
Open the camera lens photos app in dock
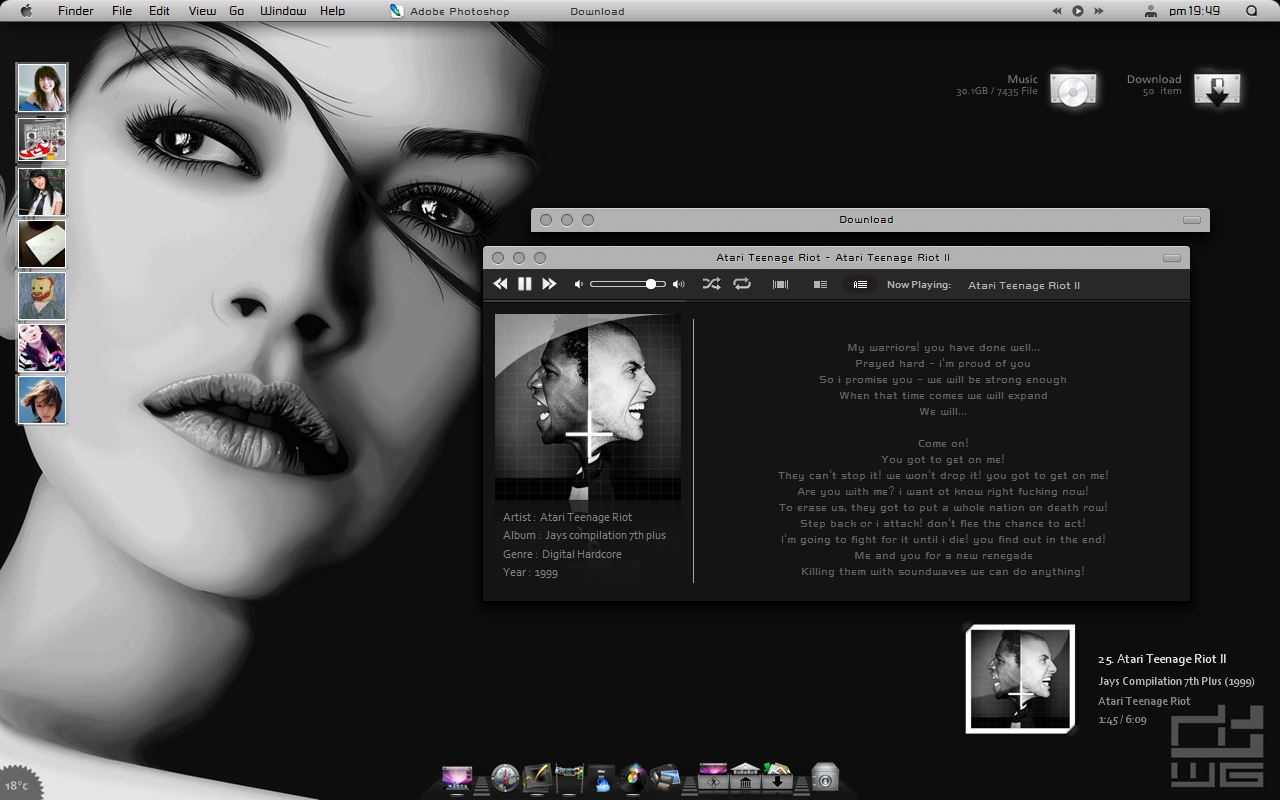click(664, 777)
